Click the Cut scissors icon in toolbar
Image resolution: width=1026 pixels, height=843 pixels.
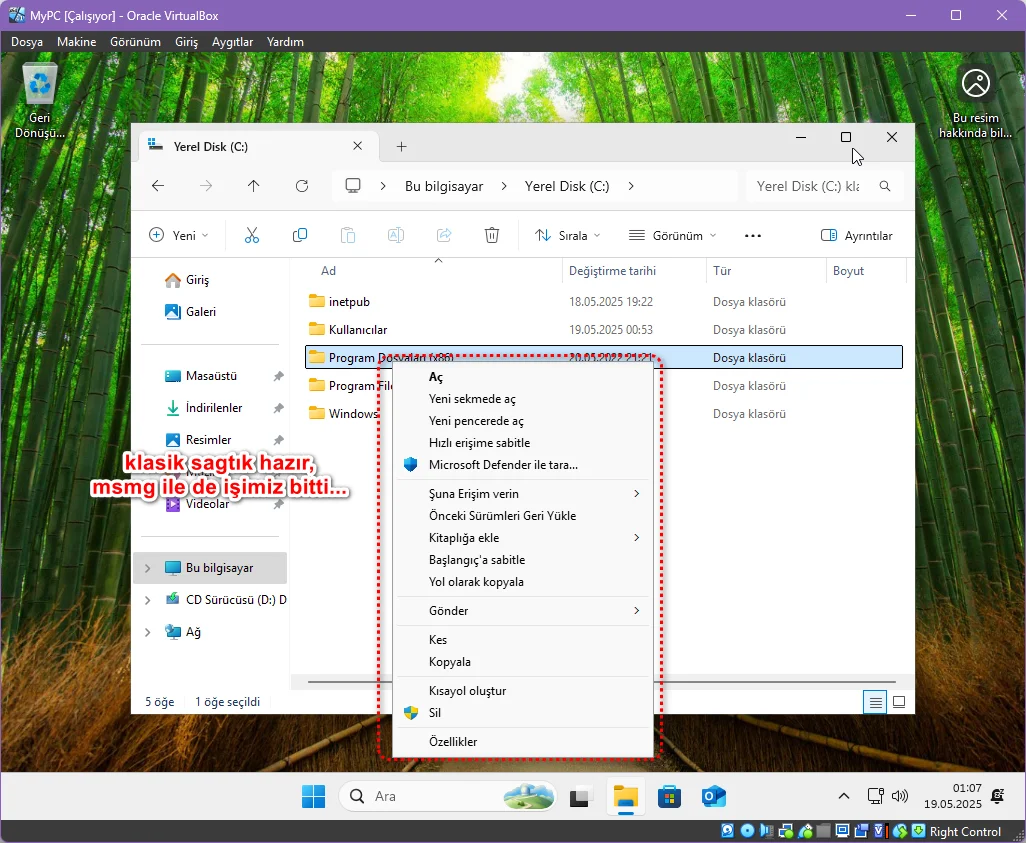pyautogui.click(x=252, y=236)
